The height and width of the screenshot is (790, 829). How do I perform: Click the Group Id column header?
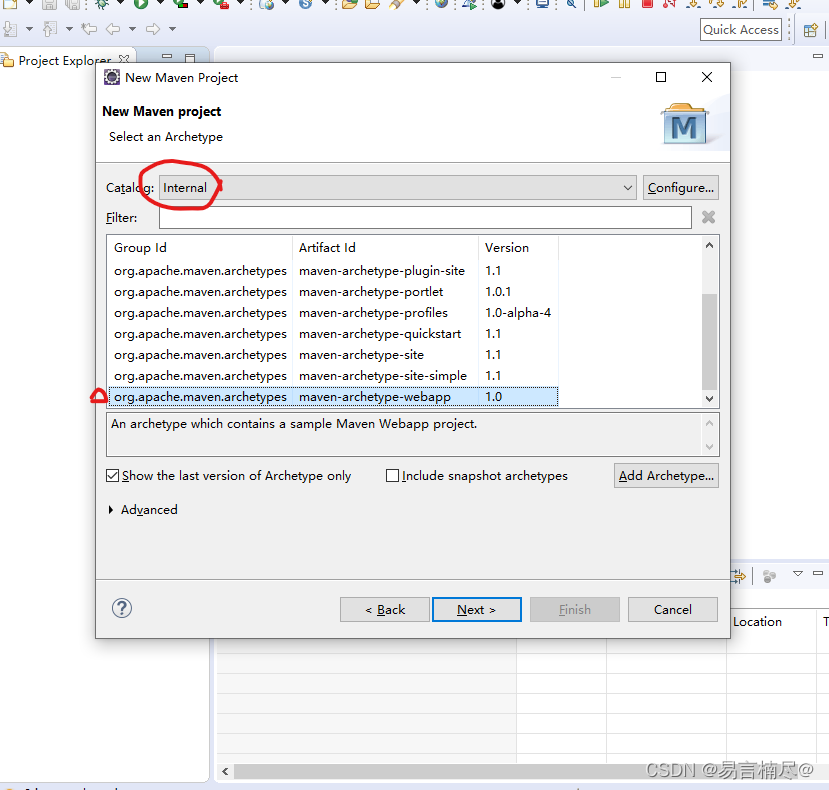point(201,247)
